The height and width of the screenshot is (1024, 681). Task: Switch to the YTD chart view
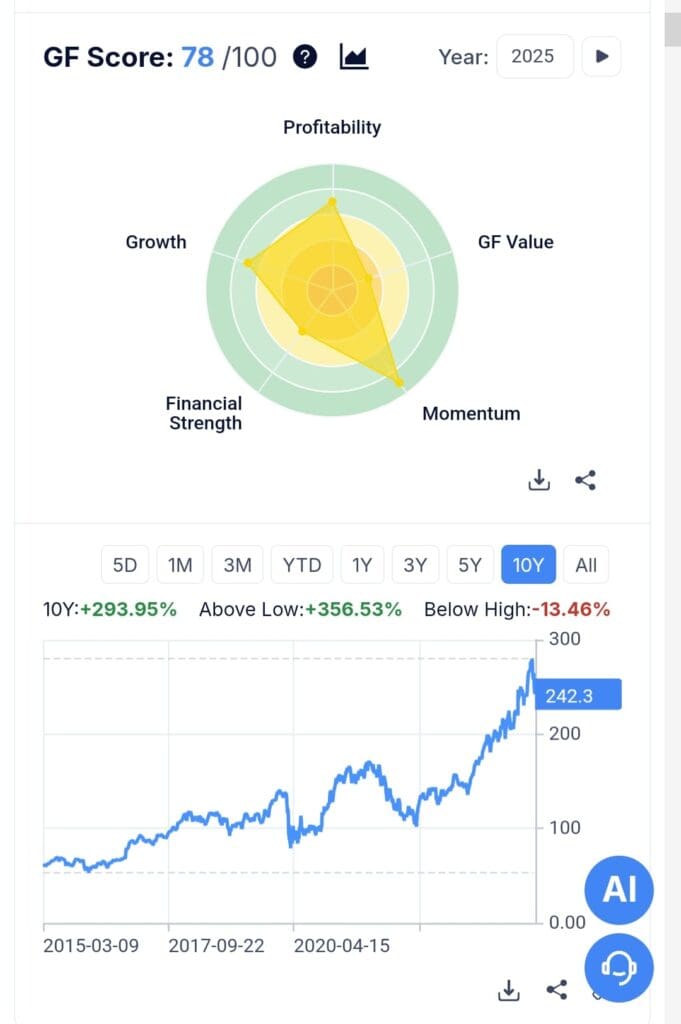click(301, 565)
